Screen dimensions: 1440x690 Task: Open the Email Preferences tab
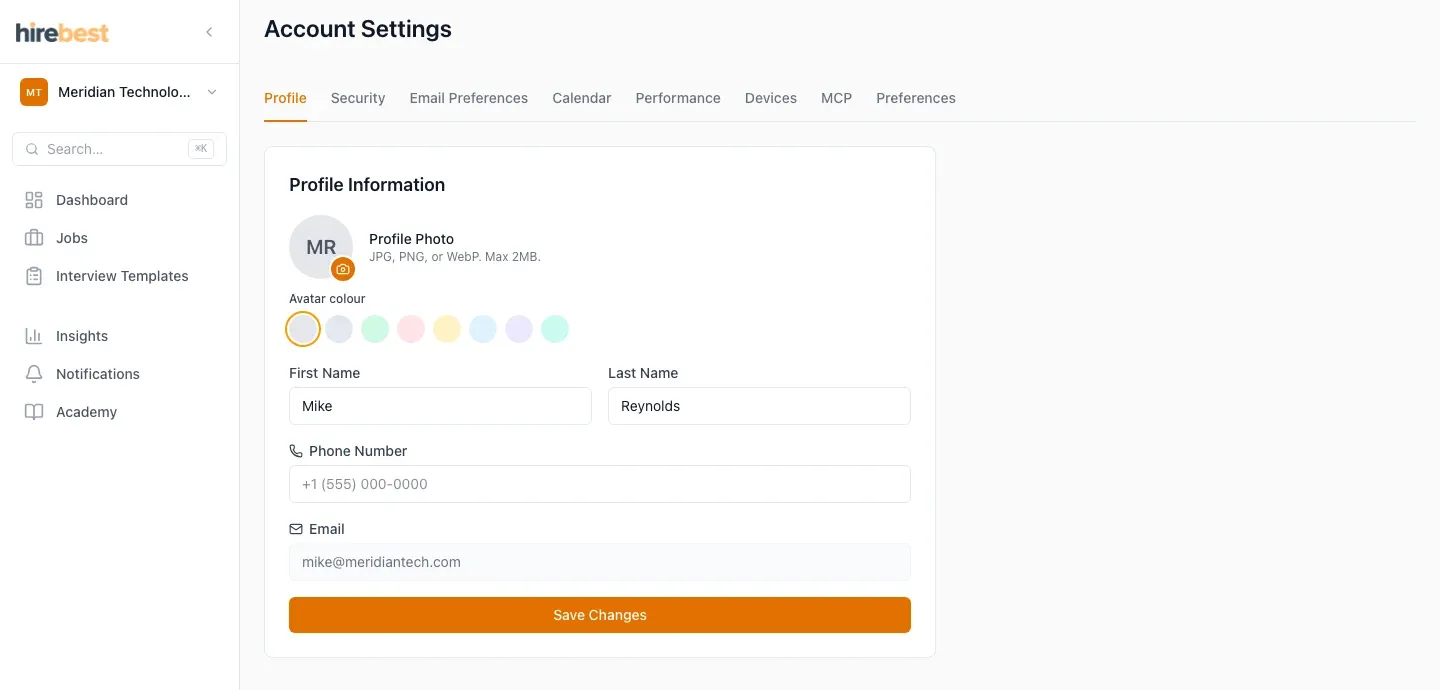[468, 98]
